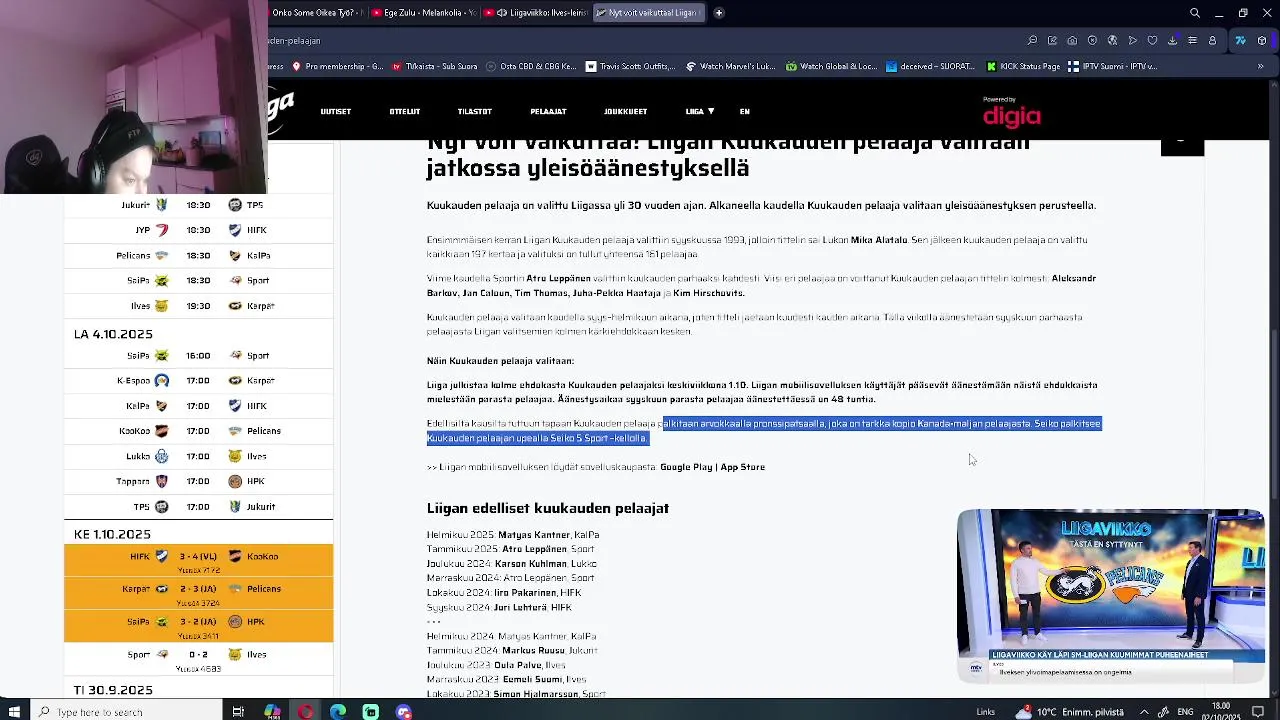Click the TPS logo in TPS–Jukurit row

(x=162, y=507)
